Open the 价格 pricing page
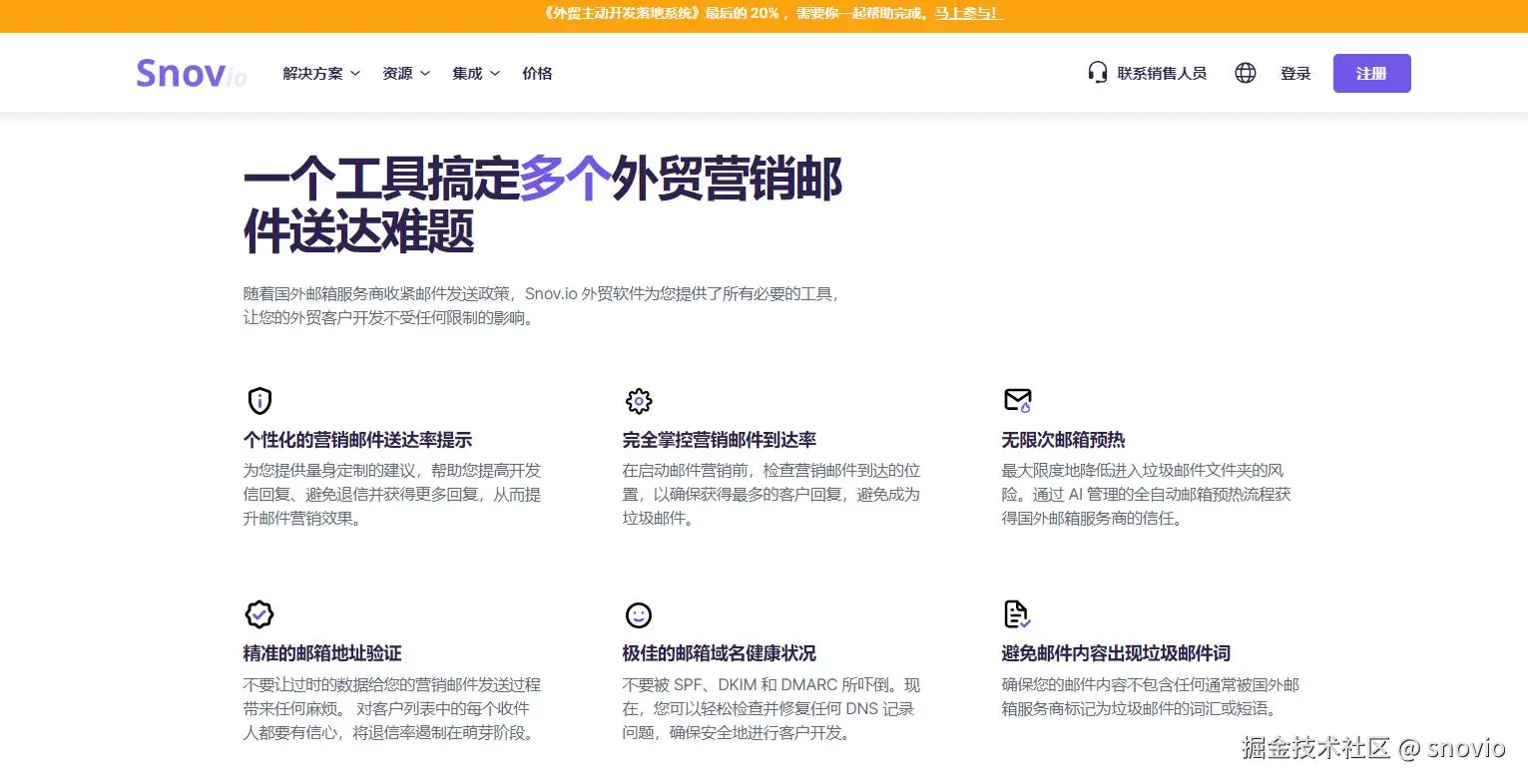This screenshot has width=1528, height=784. point(537,73)
